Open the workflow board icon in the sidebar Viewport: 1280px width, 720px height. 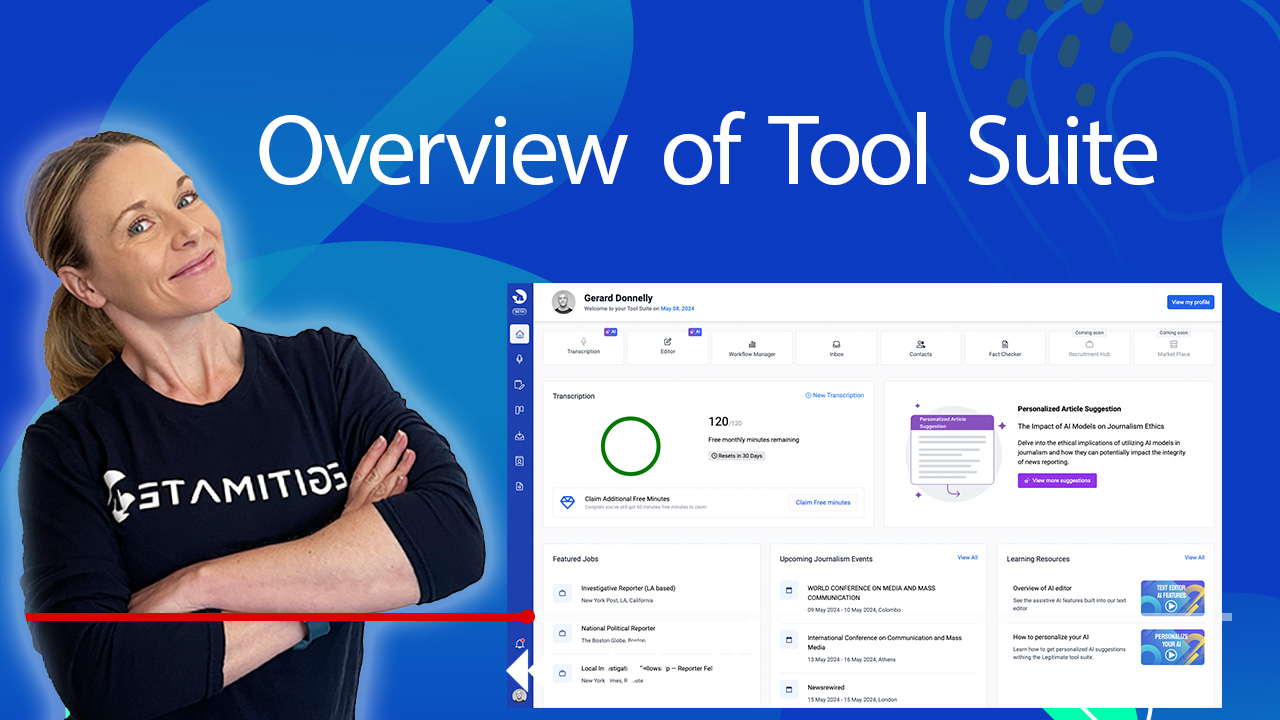519,410
